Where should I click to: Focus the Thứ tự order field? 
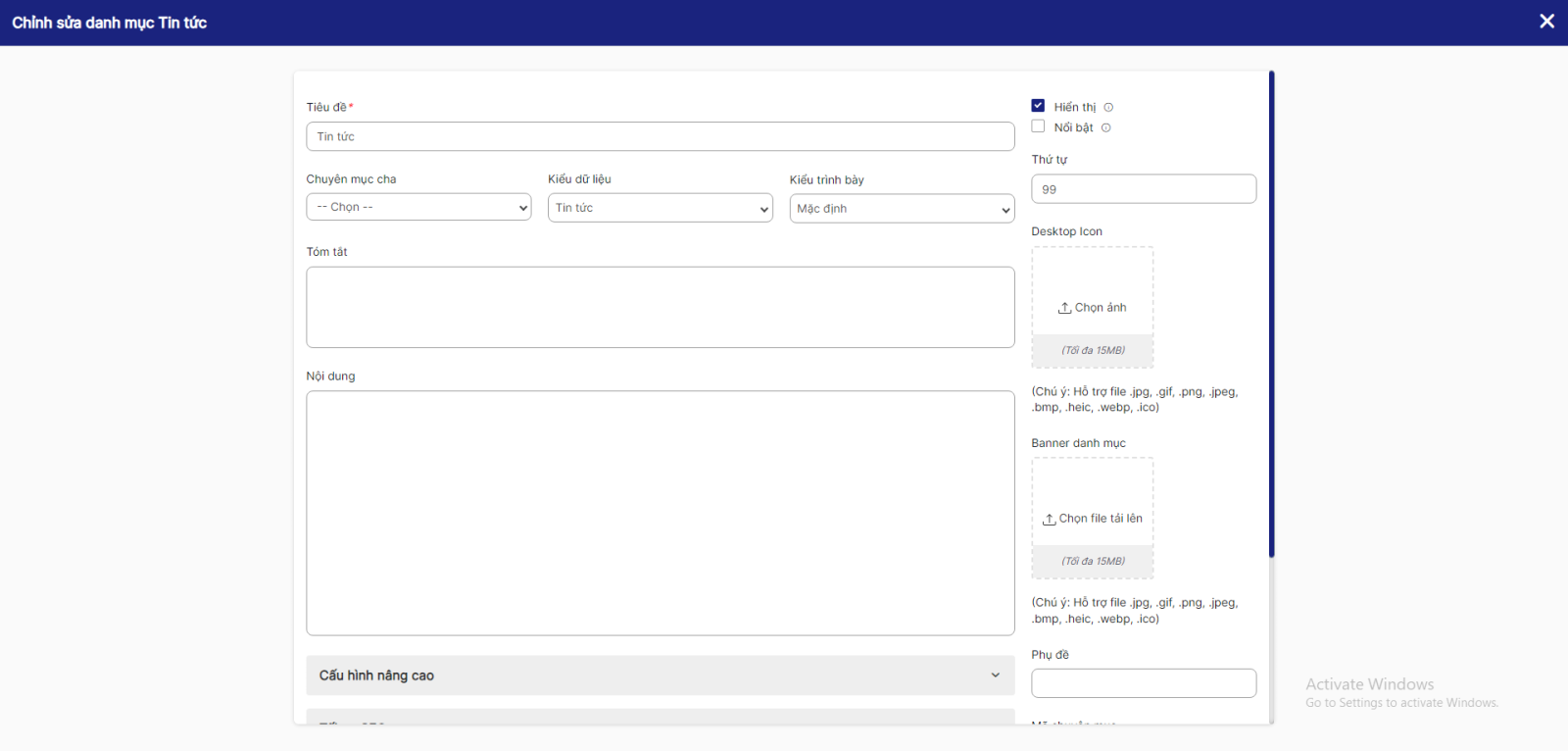pos(1143,189)
